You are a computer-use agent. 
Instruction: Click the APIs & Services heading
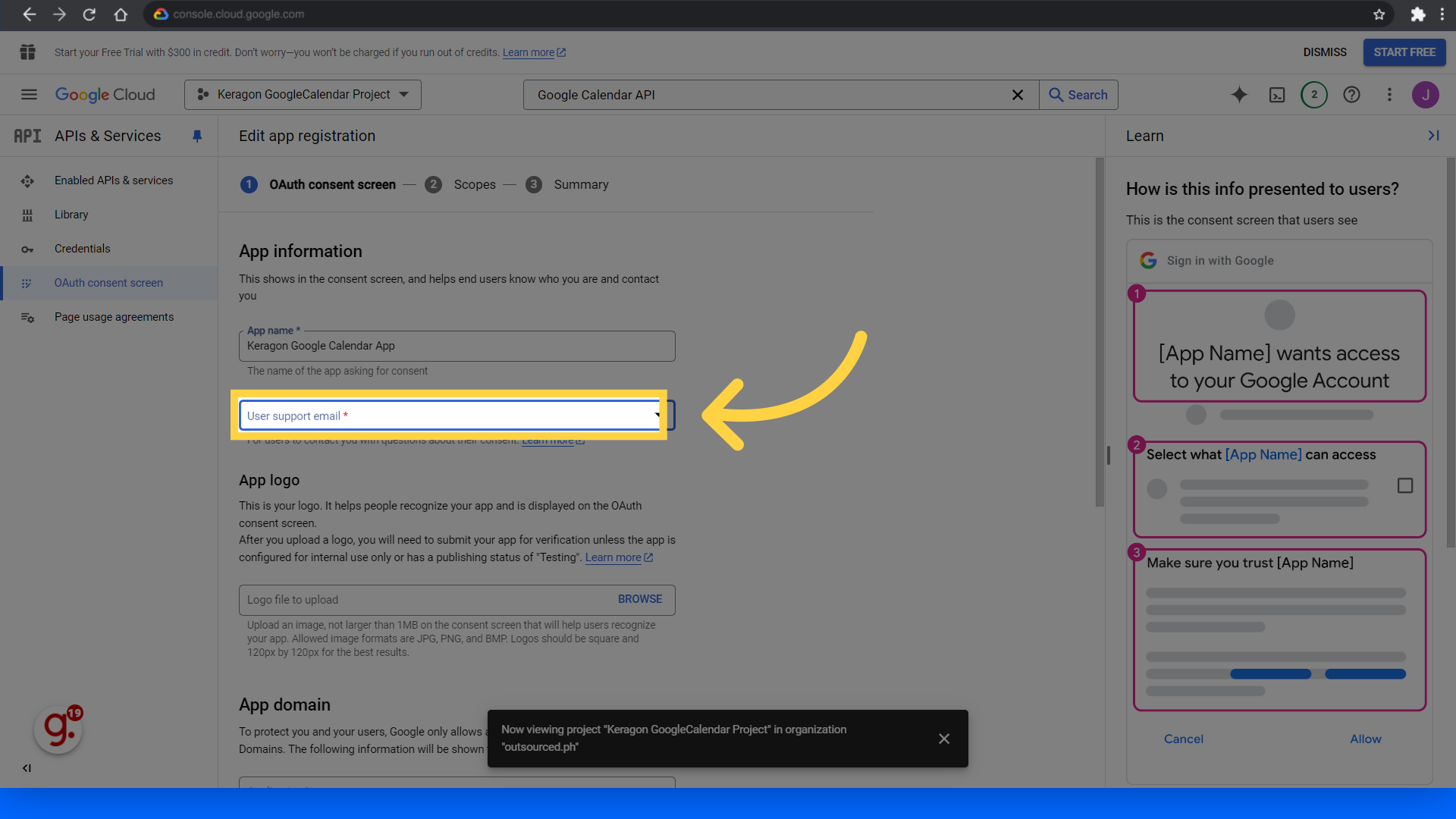pos(108,136)
